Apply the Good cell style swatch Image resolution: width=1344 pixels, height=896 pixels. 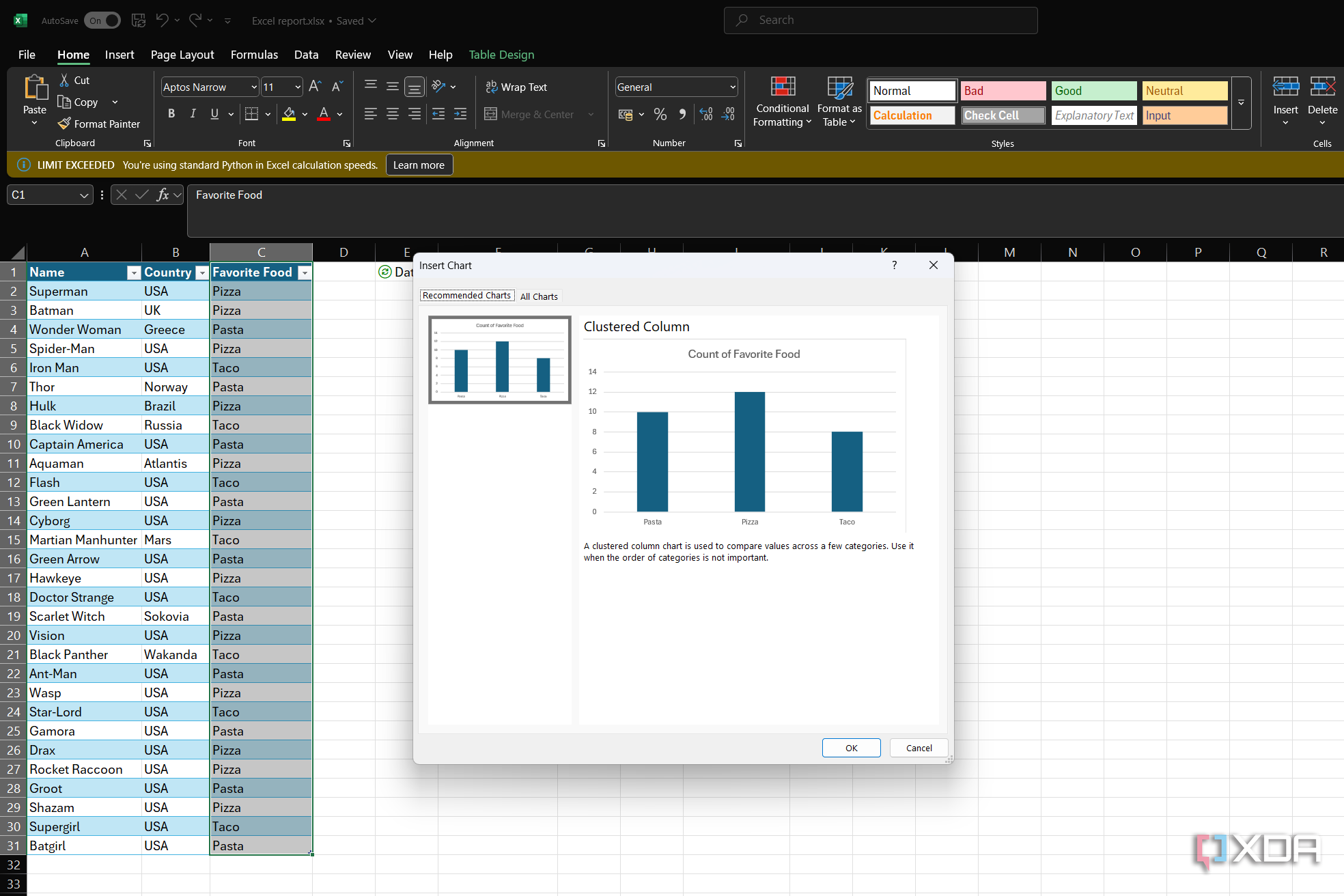[x=1093, y=91]
